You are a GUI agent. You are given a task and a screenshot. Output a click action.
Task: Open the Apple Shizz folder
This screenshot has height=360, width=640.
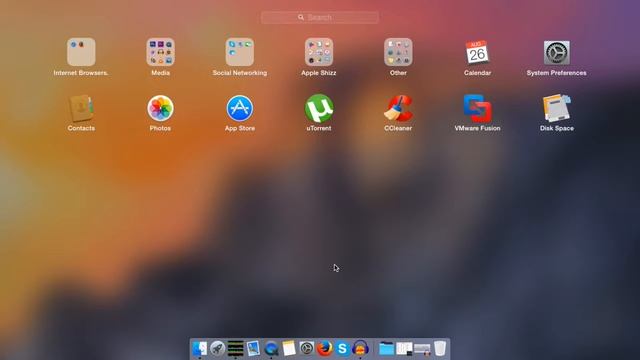319,52
